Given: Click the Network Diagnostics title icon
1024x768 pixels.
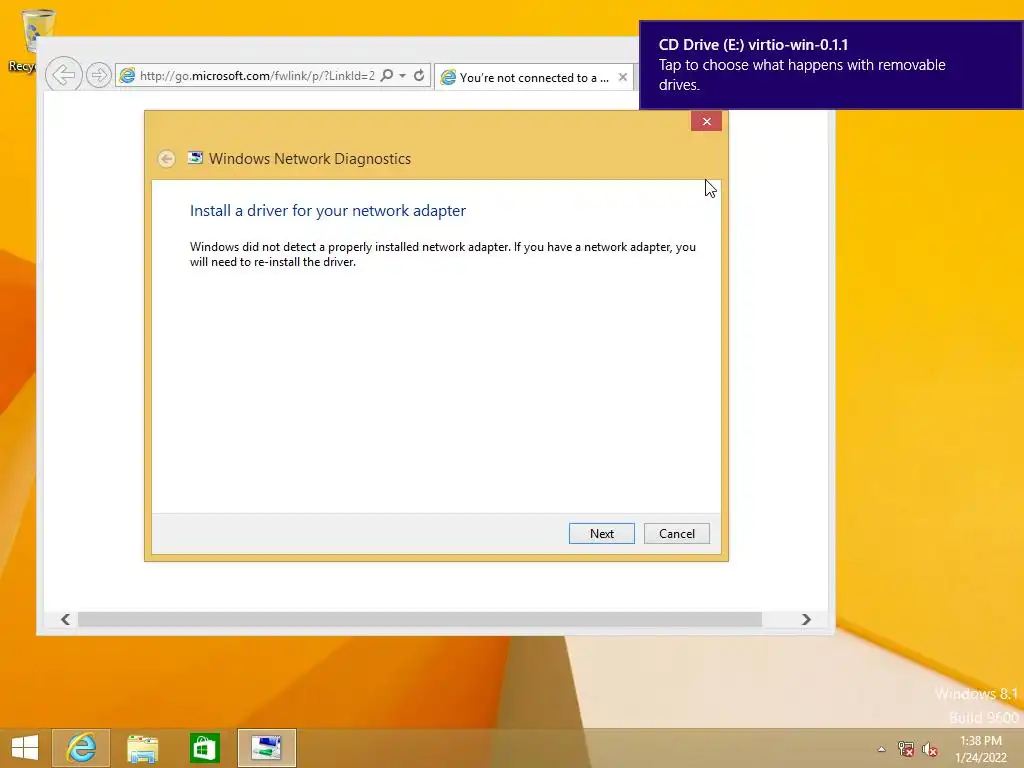Looking at the screenshot, I should pyautogui.click(x=195, y=158).
